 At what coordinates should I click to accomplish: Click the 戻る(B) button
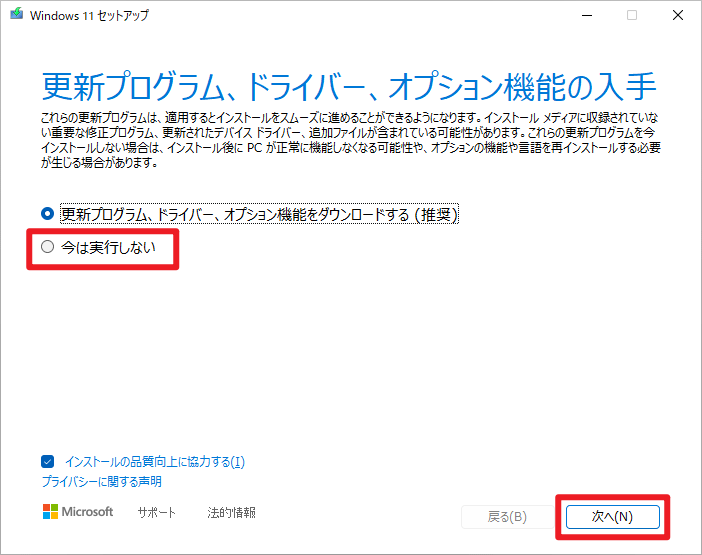pos(507,517)
